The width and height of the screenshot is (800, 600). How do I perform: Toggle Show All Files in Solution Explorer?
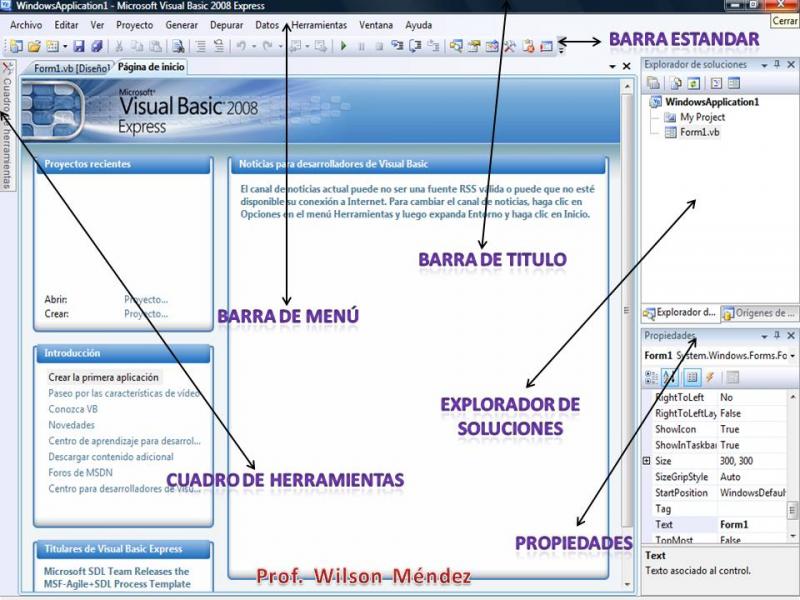(x=676, y=83)
